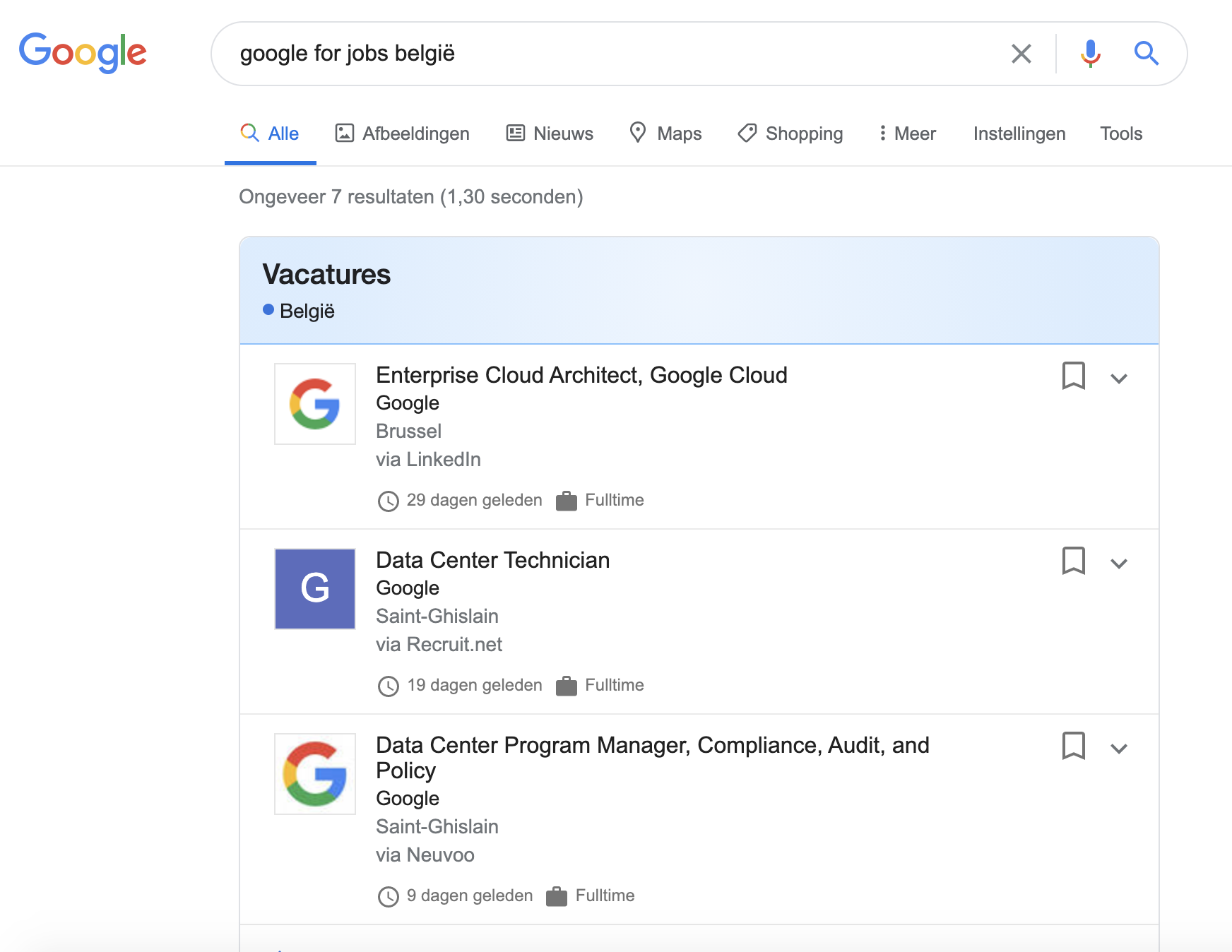Open the Data Center Technician job
This screenshot has width=1232, height=952.
click(492, 560)
